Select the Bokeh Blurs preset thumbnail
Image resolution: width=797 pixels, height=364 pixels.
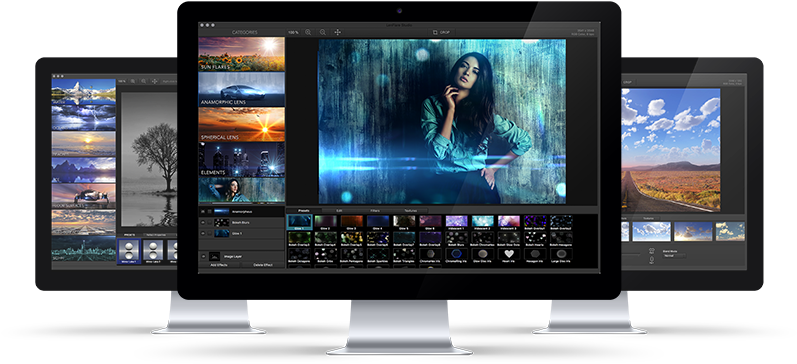[456, 238]
